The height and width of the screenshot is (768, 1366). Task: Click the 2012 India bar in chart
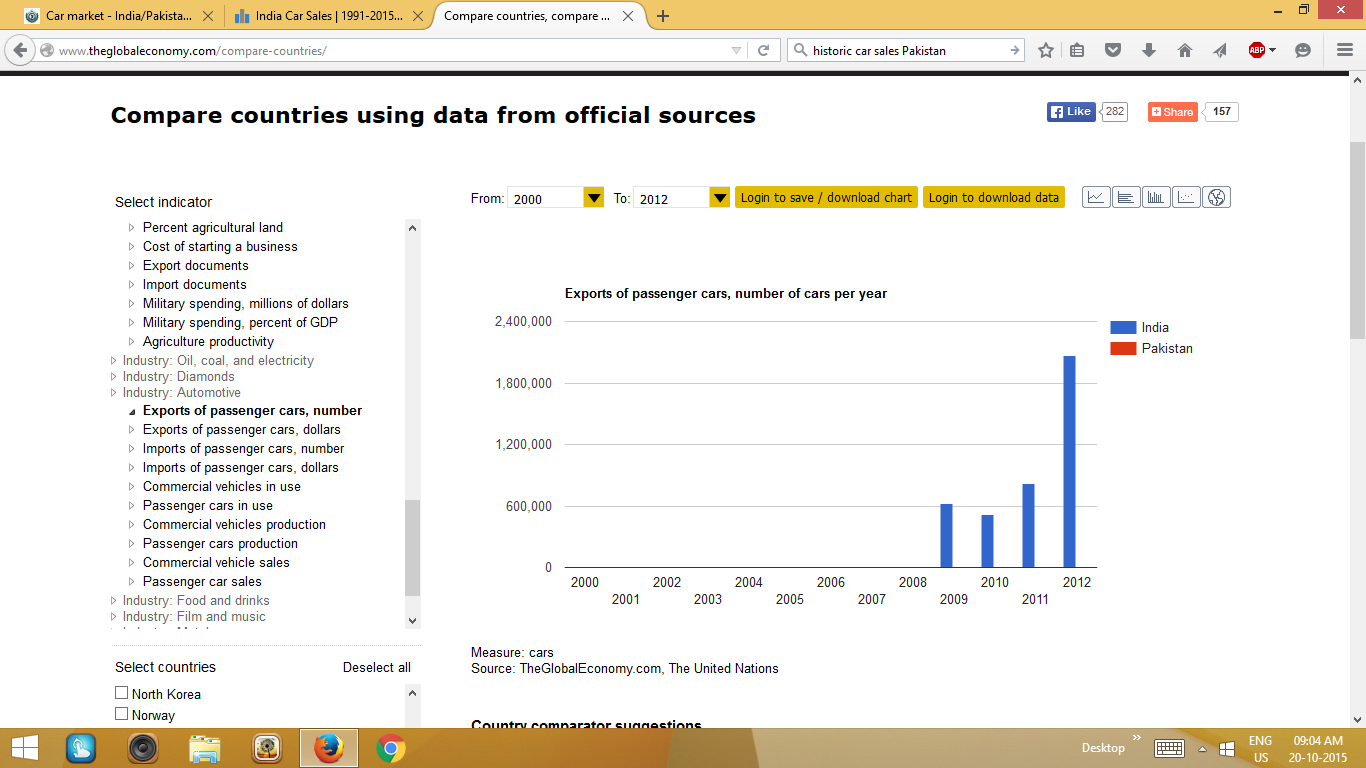click(x=1069, y=462)
